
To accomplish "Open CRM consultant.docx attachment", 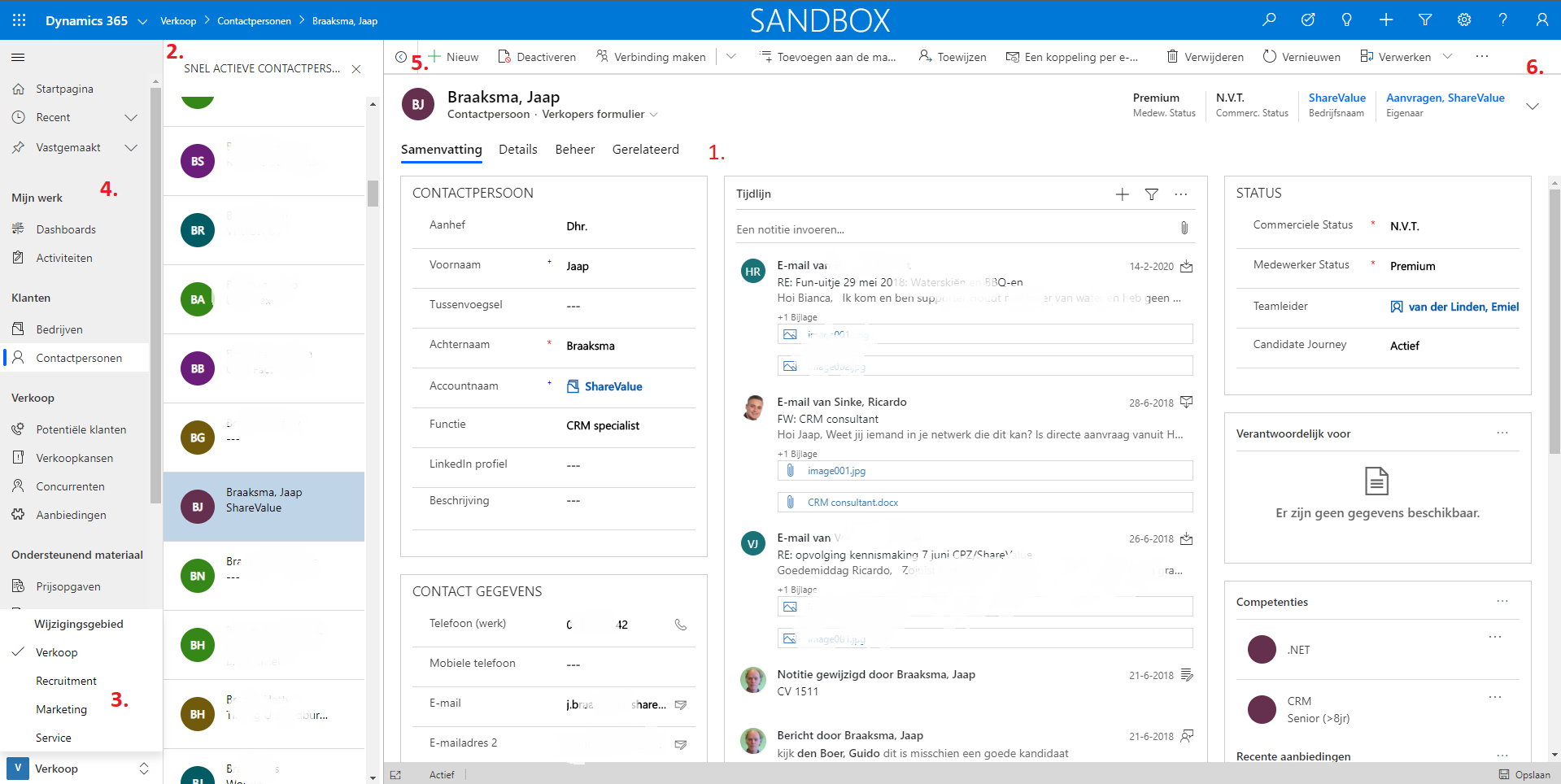I will (852, 503).
